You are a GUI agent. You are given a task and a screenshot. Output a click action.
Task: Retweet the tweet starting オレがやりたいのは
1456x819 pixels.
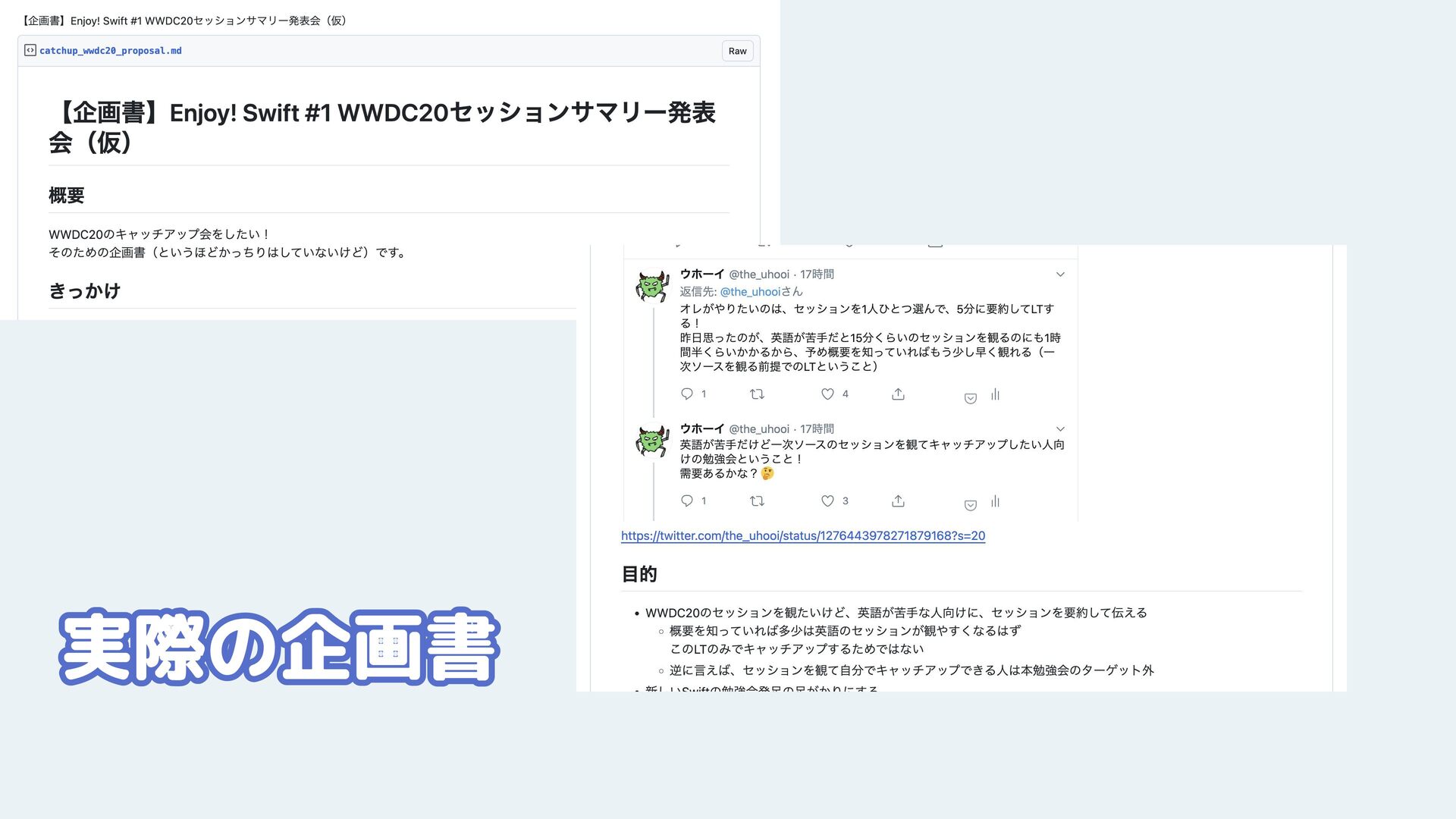coord(757,394)
